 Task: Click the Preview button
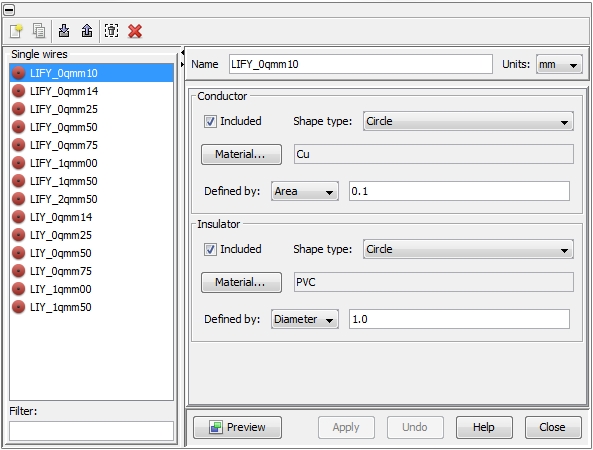click(x=238, y=427)
